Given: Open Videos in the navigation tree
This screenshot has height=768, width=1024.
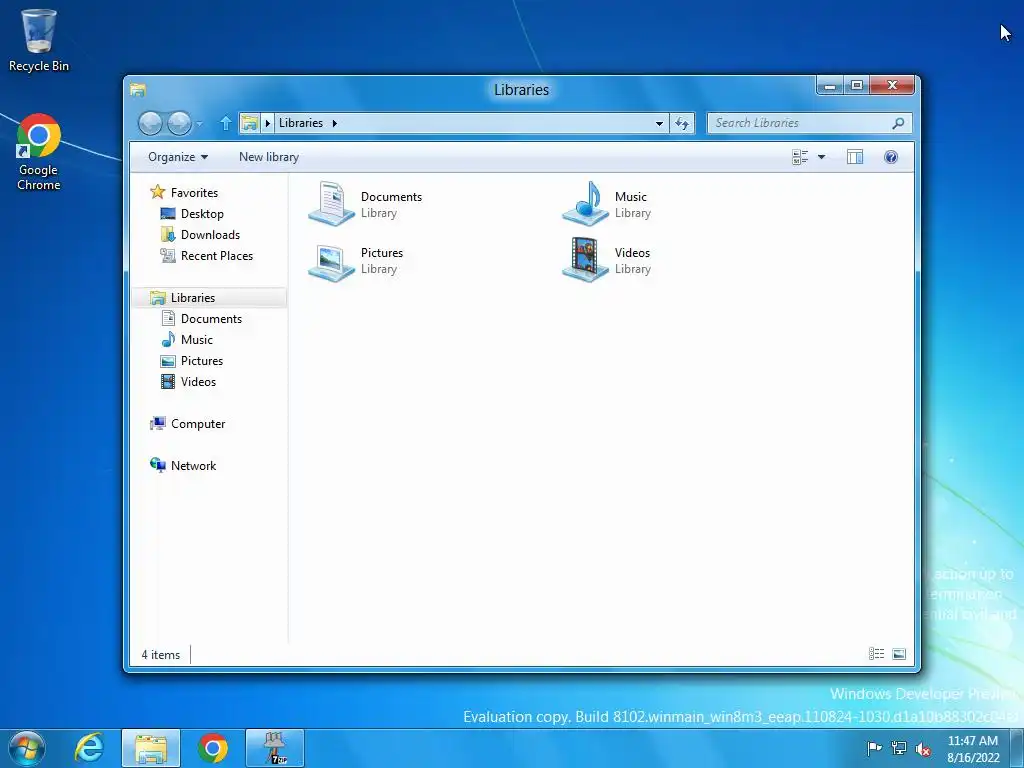Looking at the screenshot, I should [x=198, y=381].
